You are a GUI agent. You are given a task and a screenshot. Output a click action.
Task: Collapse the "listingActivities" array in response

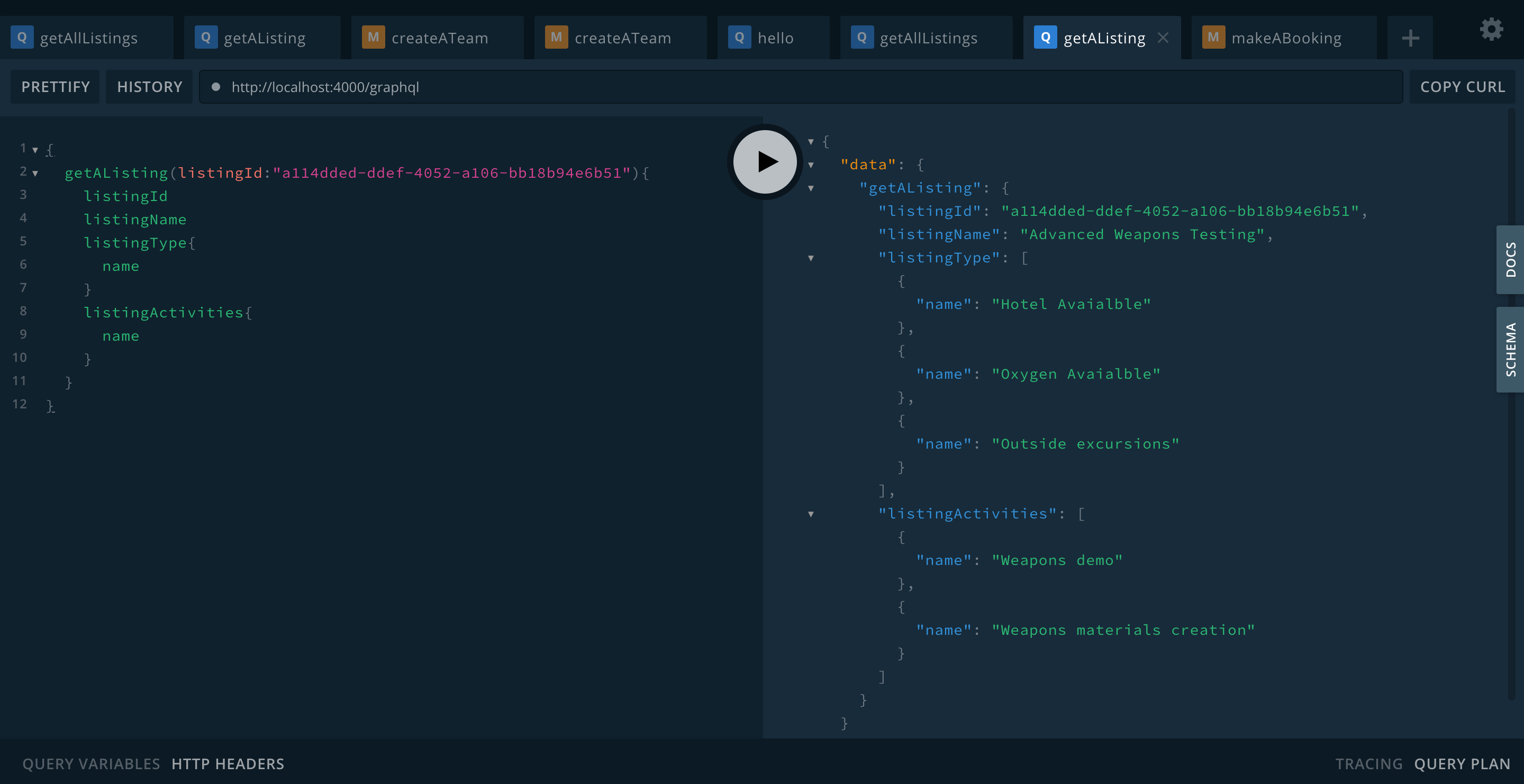(x=811, y=514)
